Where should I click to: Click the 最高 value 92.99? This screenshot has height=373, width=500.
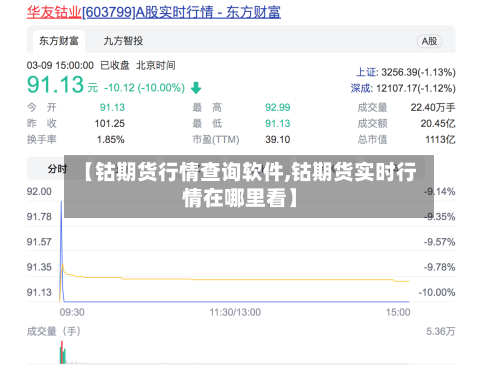[x=278, y=107]
